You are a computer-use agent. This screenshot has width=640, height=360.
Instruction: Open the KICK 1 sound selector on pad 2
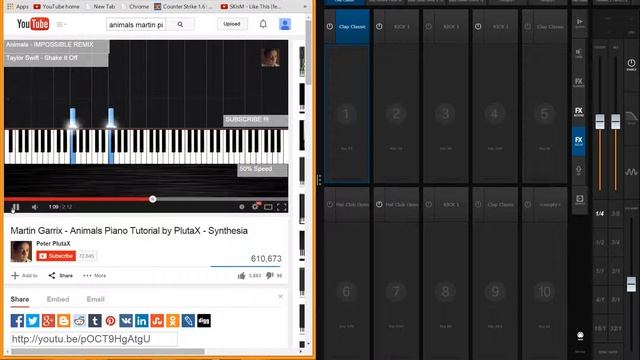(x=402, y=27)
